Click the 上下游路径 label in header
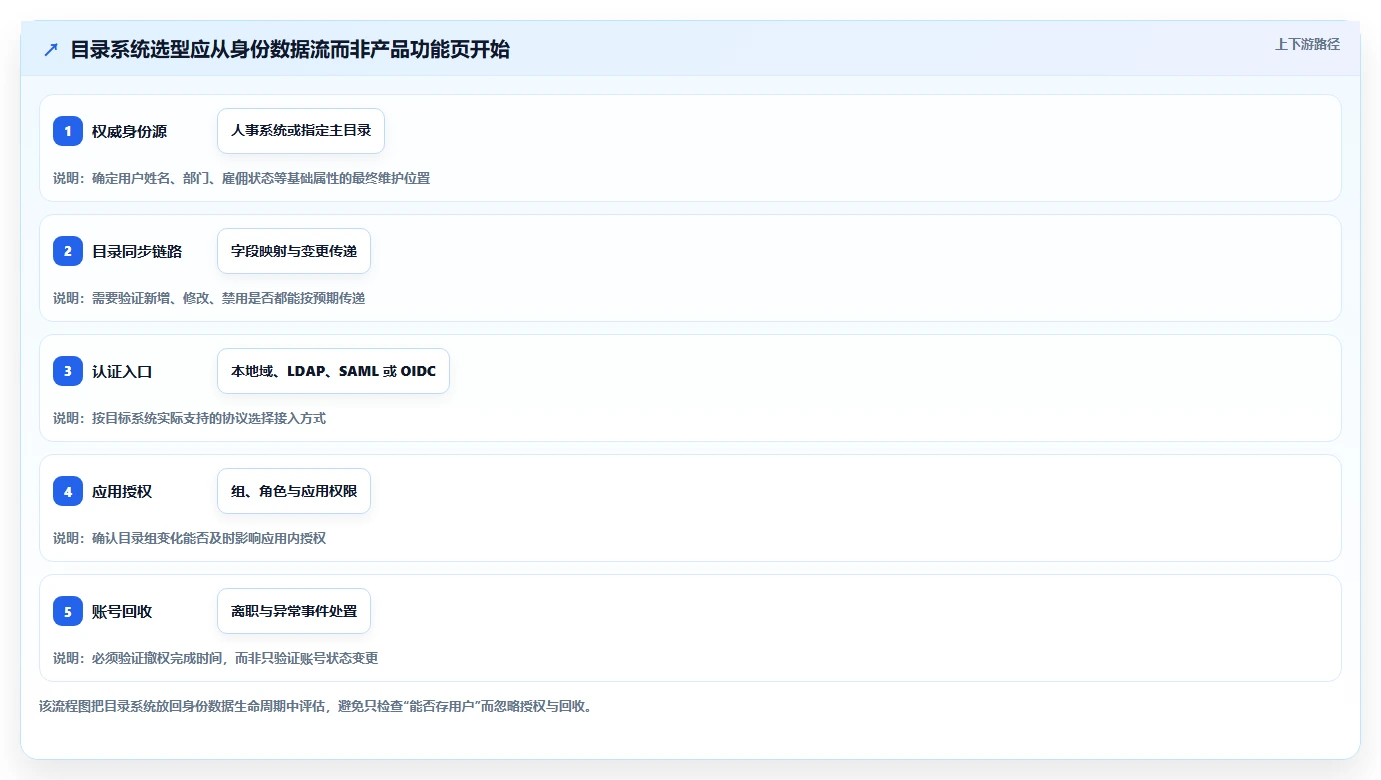 pyautogui.click(x=1307, y=44)
